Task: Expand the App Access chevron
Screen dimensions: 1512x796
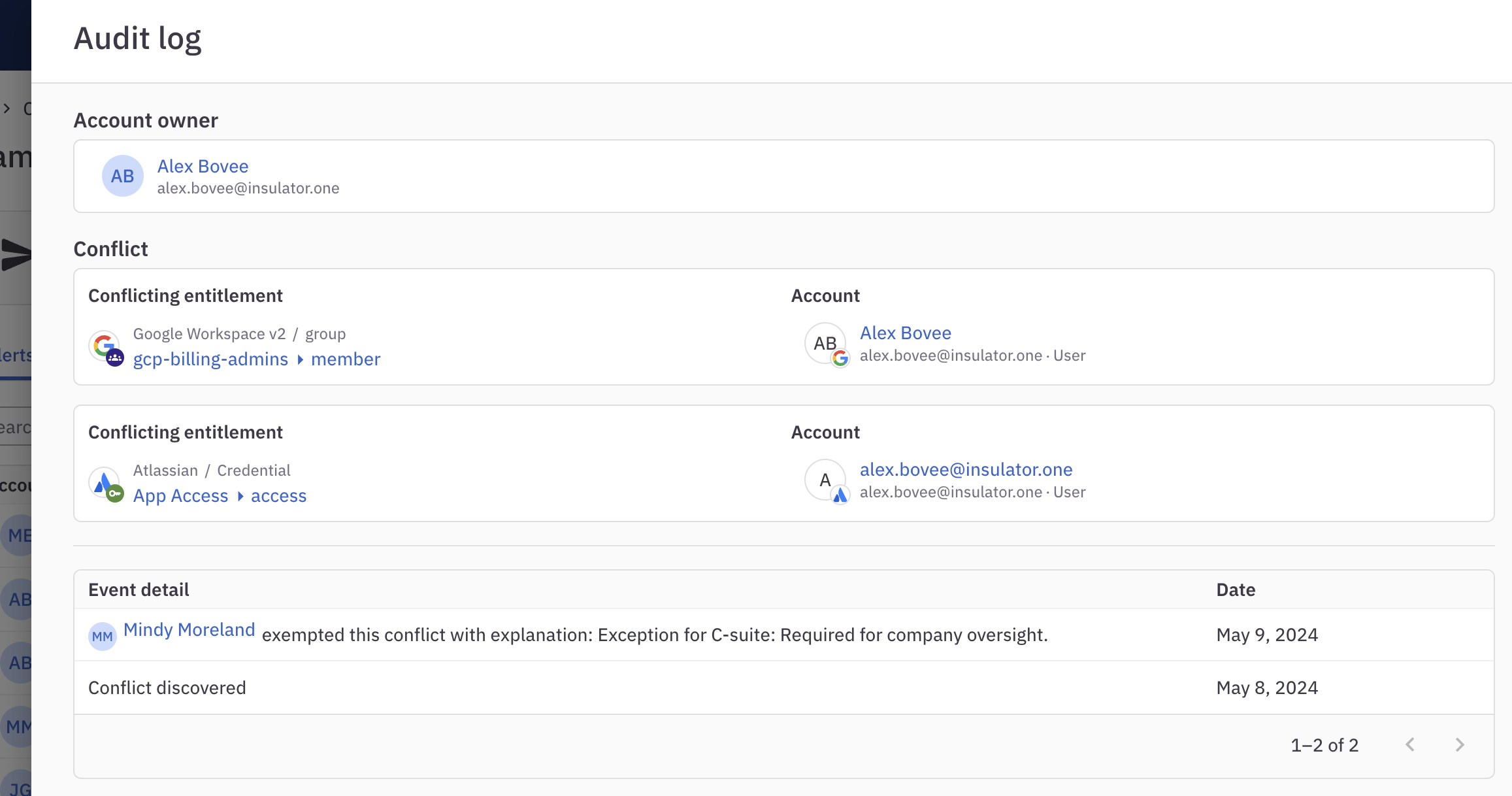Action: (239, 496)
